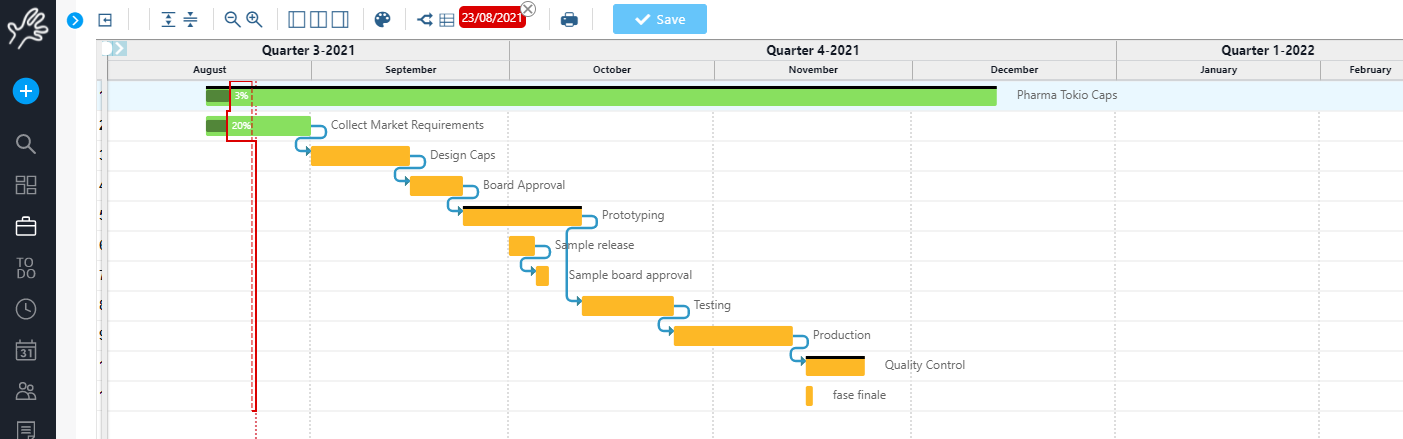Open the color palette settings
The image size is (1403, 439).
point(382,19)
